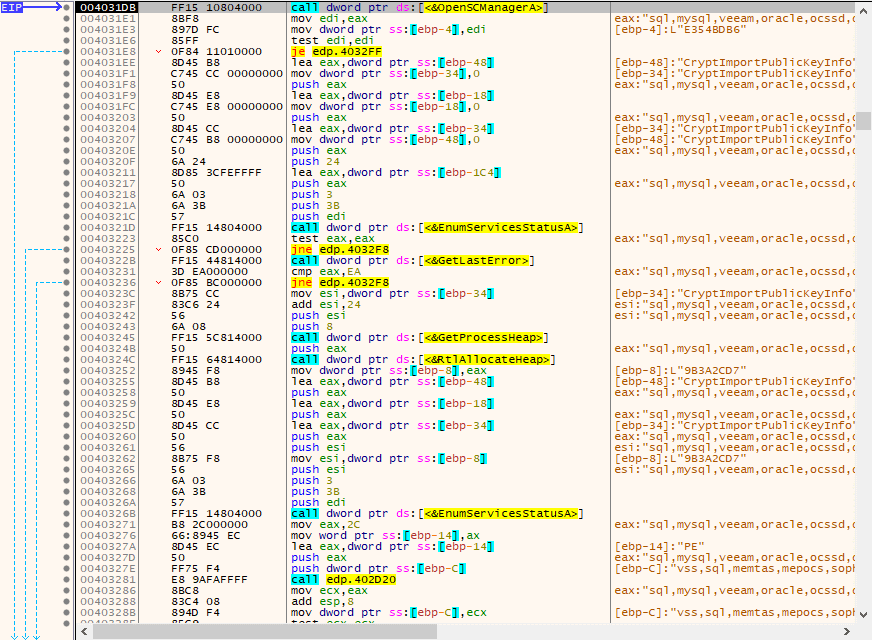Image resolution: width=872 pixels, height=640 pixels.
Task: Select 'mov dword ptr ss:[ebp-4],edi' instruction
Action: (x=388, y=29)
